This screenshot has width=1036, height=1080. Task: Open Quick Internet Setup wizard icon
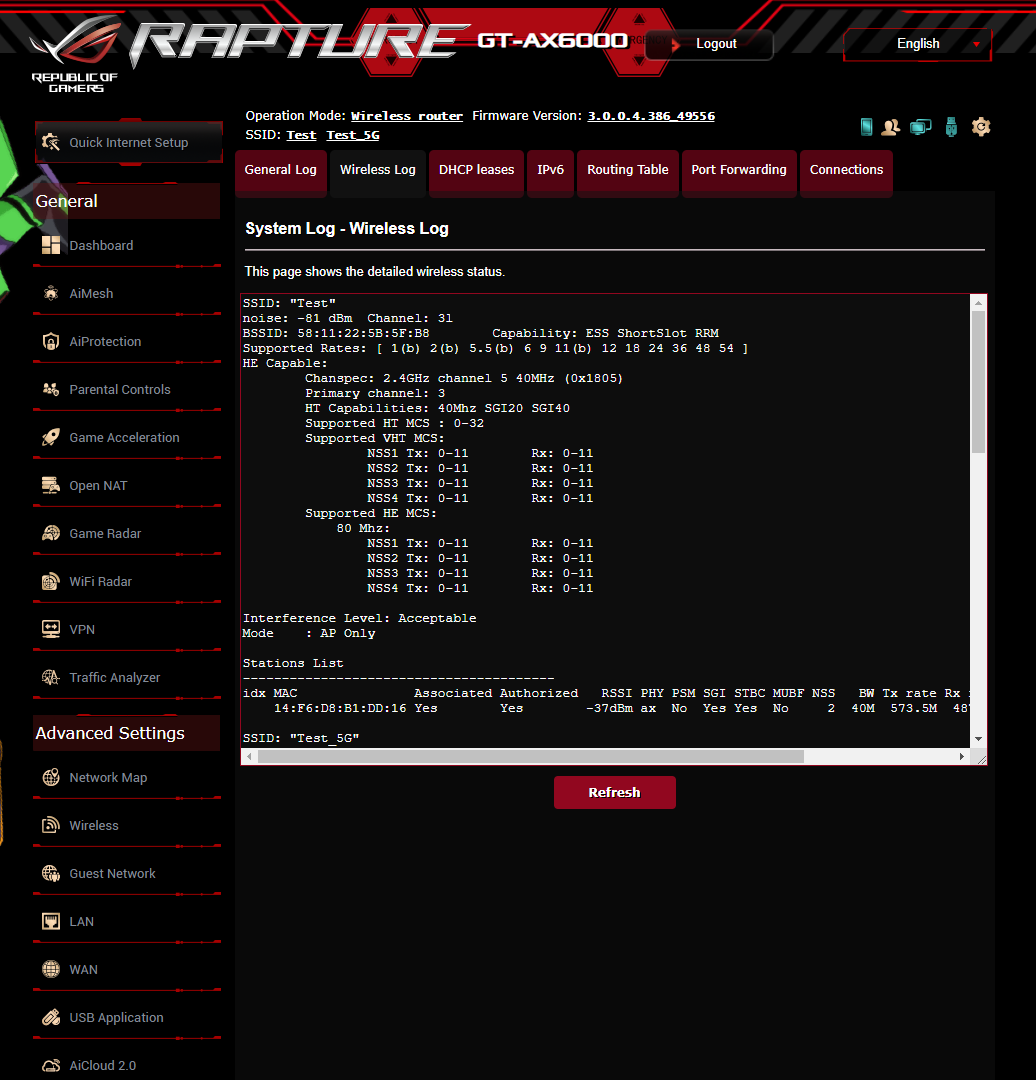point(51,142)
